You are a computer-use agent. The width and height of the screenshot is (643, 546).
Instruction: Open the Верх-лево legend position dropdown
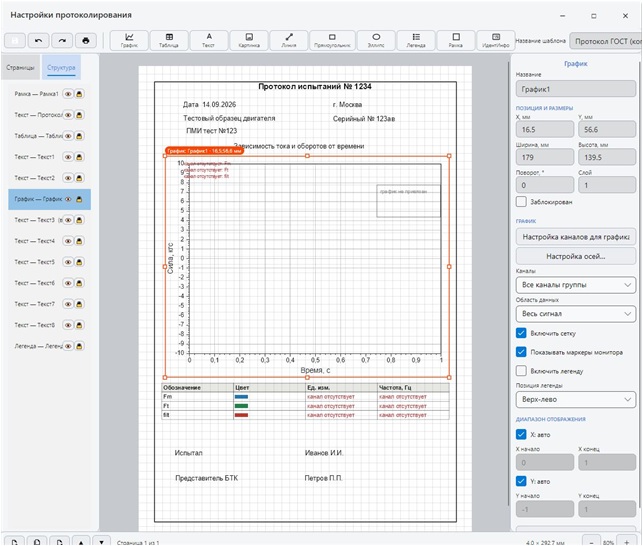(x=576, y=399)
